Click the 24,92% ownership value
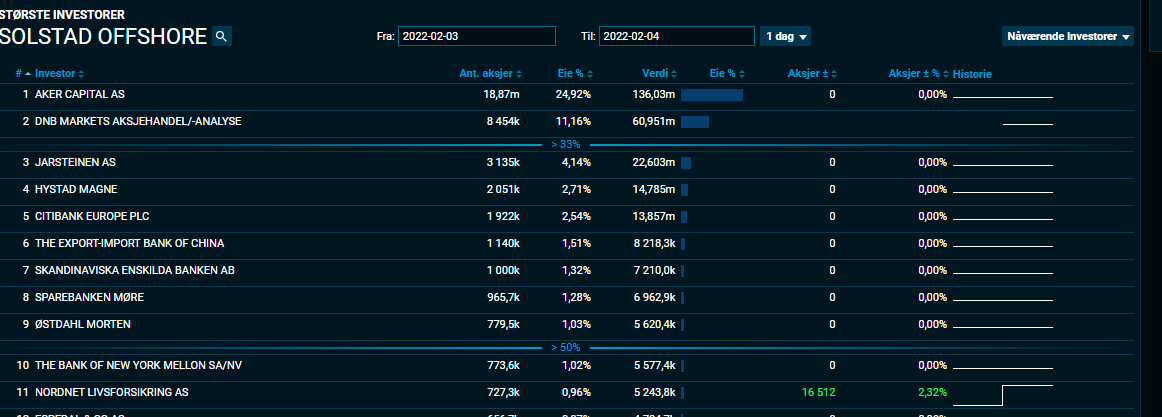 coord(574,95)
